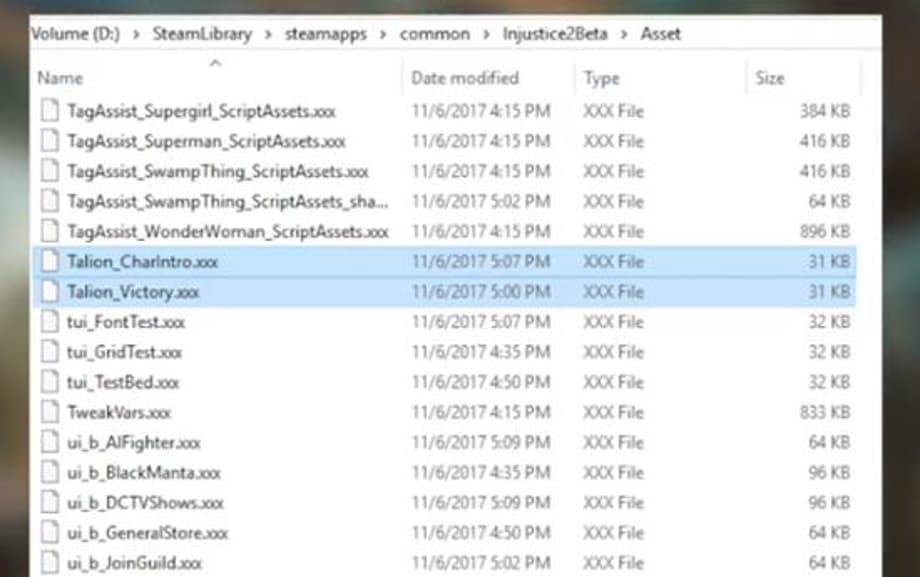
Task: Navigate to the common folder breadcrumb
Action: click(434, 34)
